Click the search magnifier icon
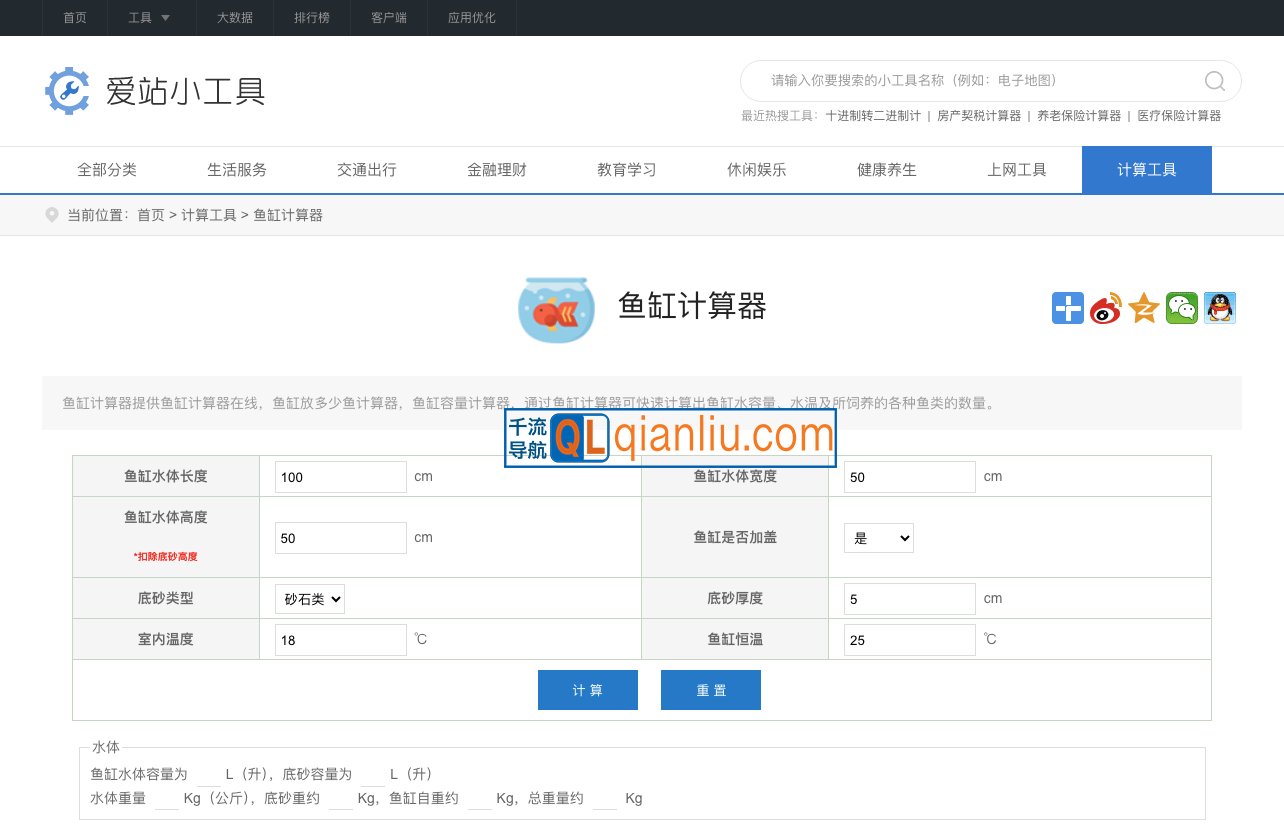 tap(1213, 81)
